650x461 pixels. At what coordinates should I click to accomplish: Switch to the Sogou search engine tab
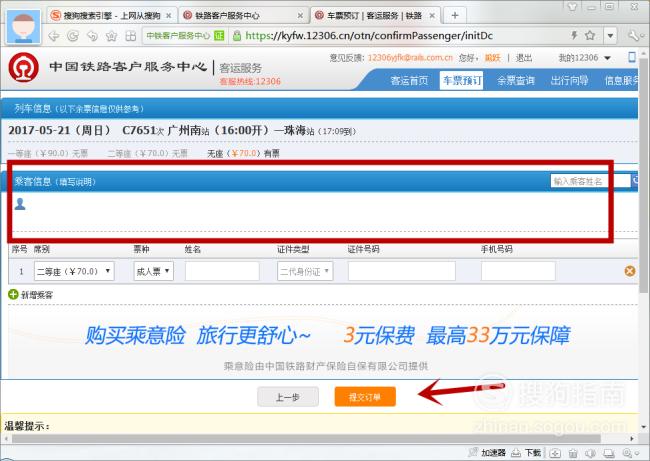point(112,16)
